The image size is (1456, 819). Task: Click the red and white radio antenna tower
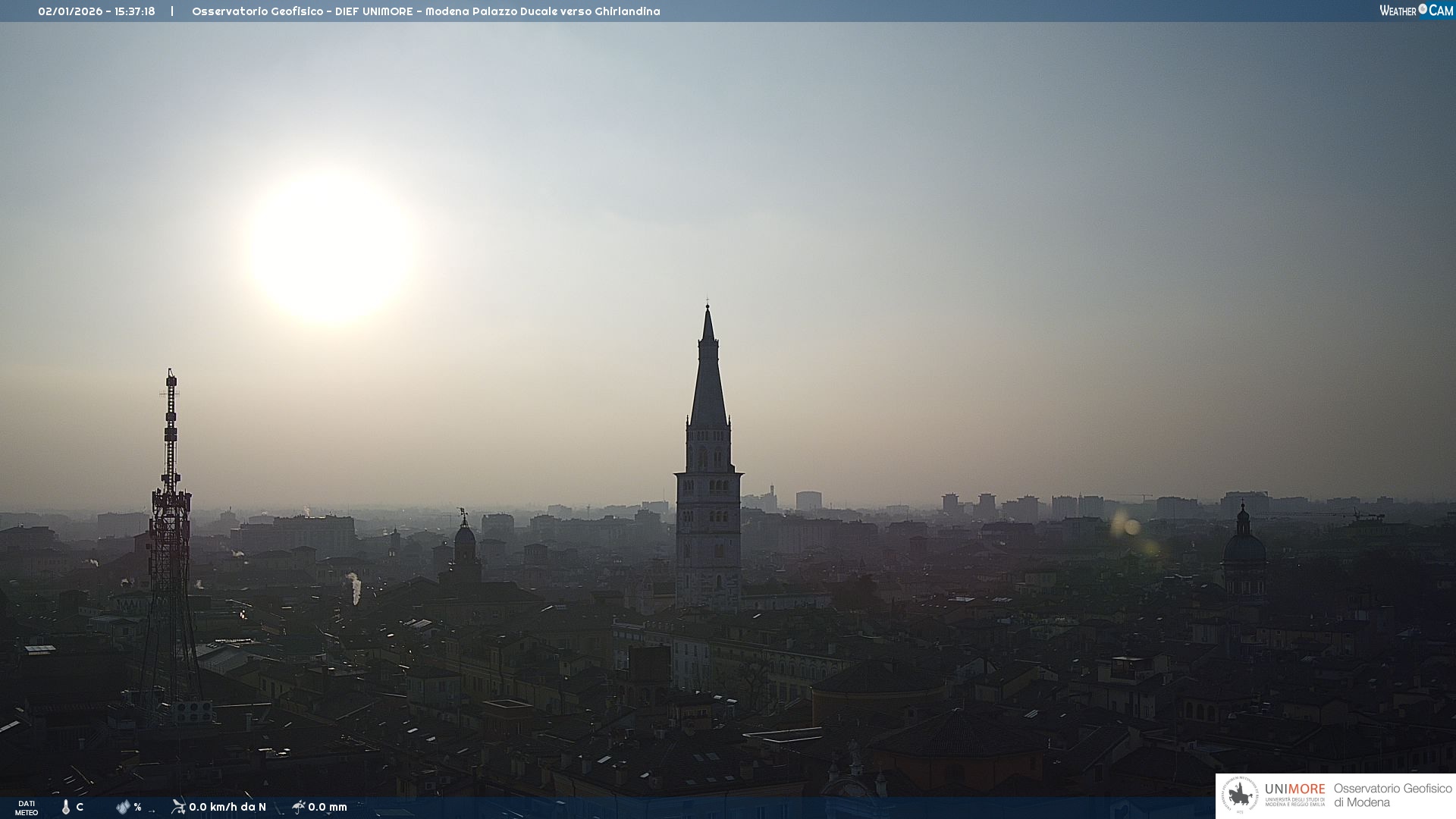[170, 523]
